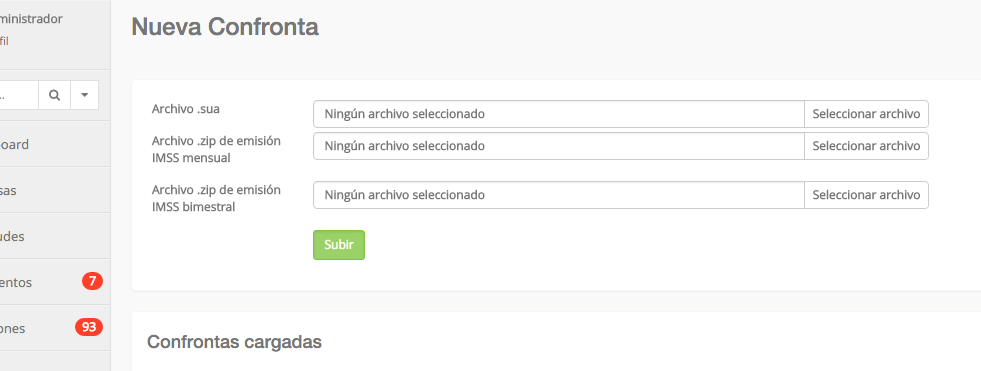Viewport: 981px width, 371px height.
Task: Open sidebar item with red badge 7
Action: click(x=55, y=282)
